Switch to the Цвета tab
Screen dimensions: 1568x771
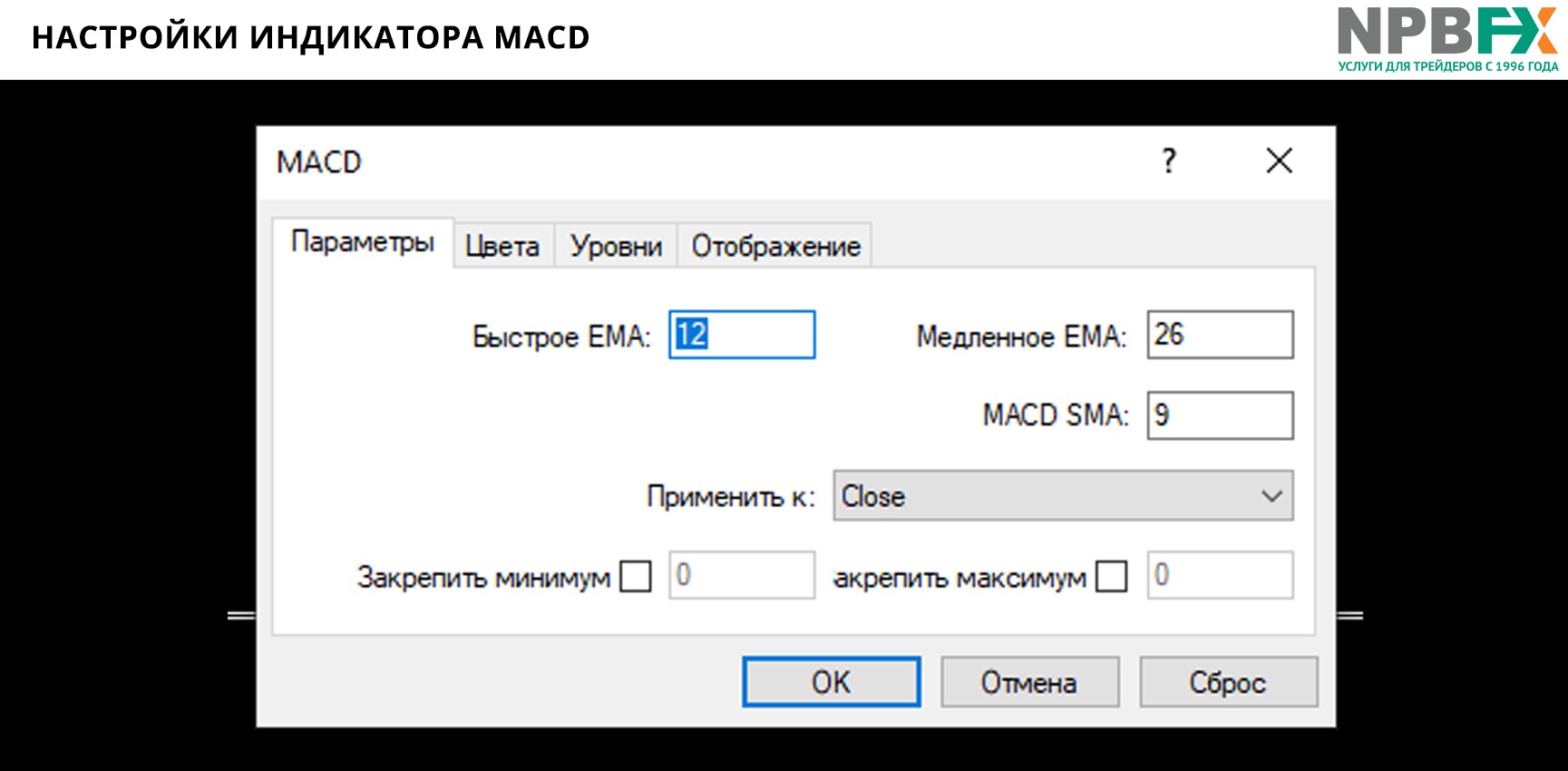click(x=502, y=246)
